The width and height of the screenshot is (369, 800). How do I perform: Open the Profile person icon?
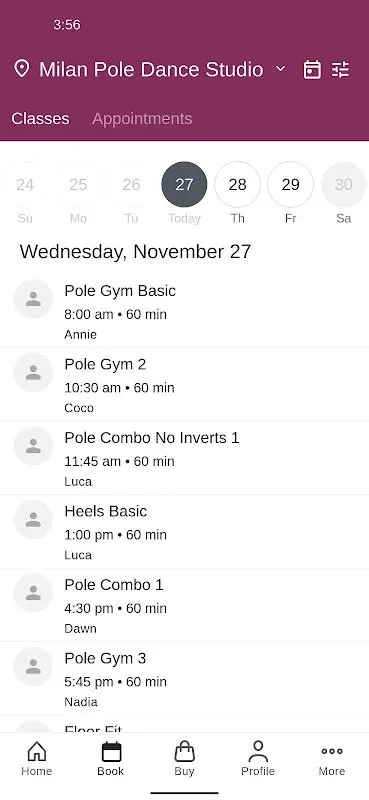click(x=258, y=759)
